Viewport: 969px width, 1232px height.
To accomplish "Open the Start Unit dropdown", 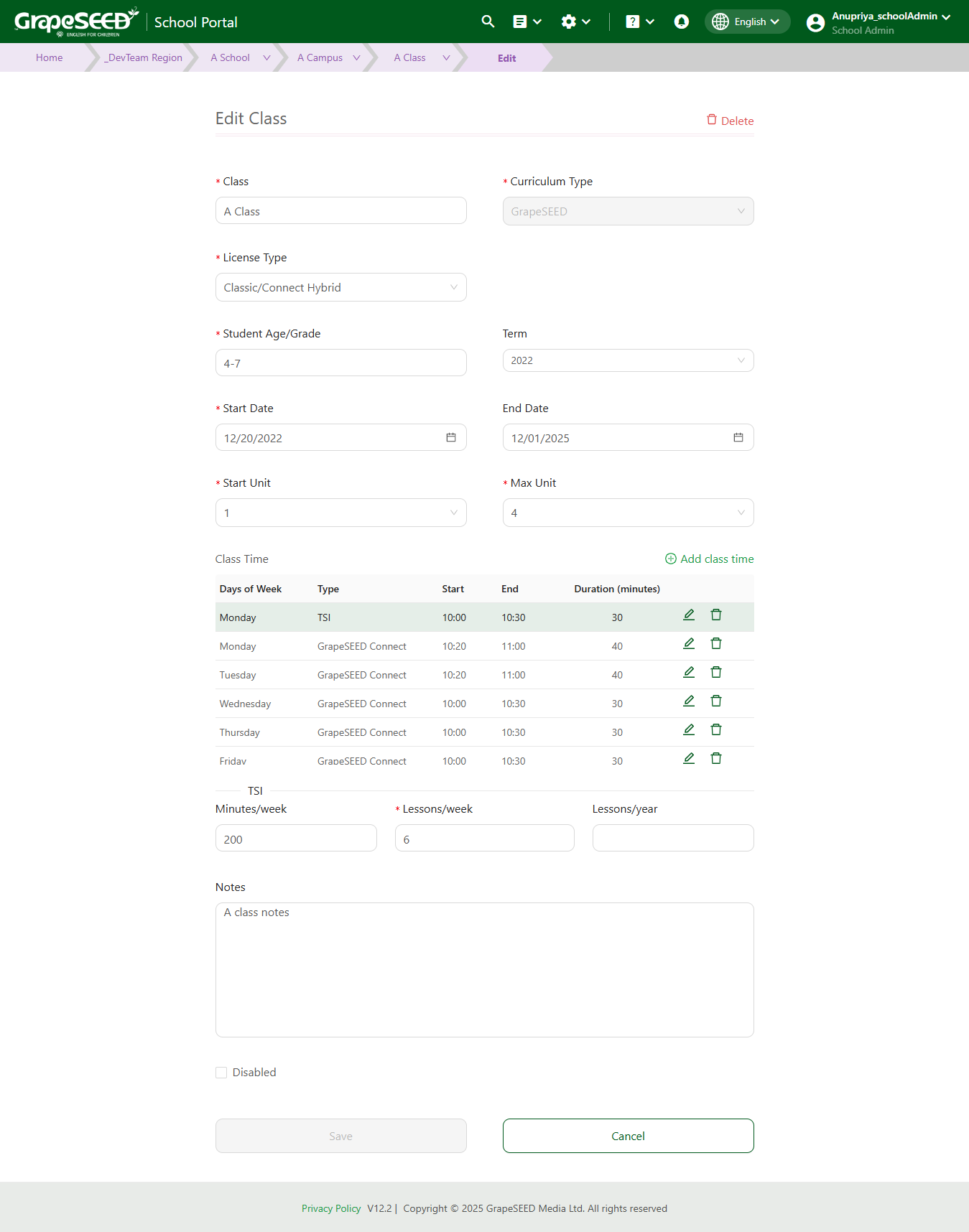I will coord(341,513).
